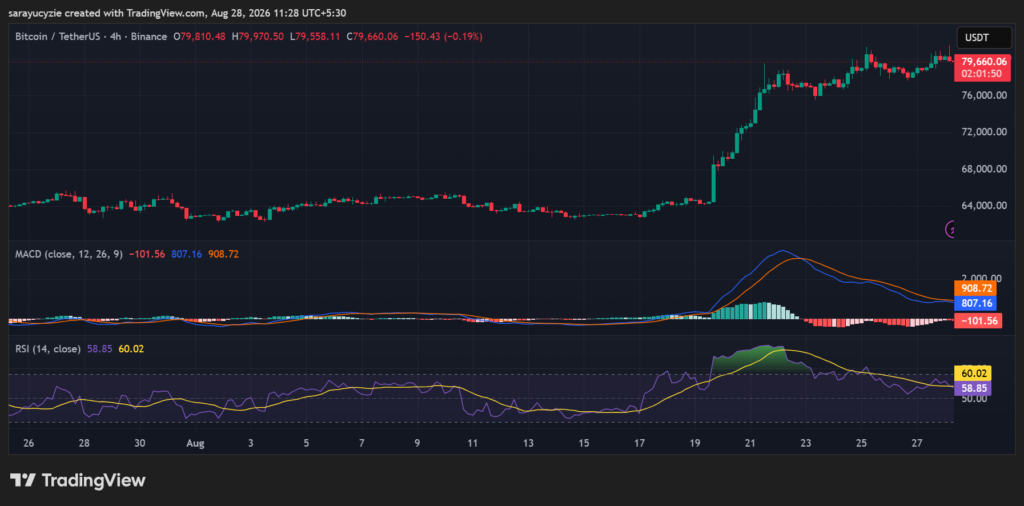Viewport: 1024px width, 506px height.
Task: Click the 17 label on the date axis
Action: click(639, 443)
